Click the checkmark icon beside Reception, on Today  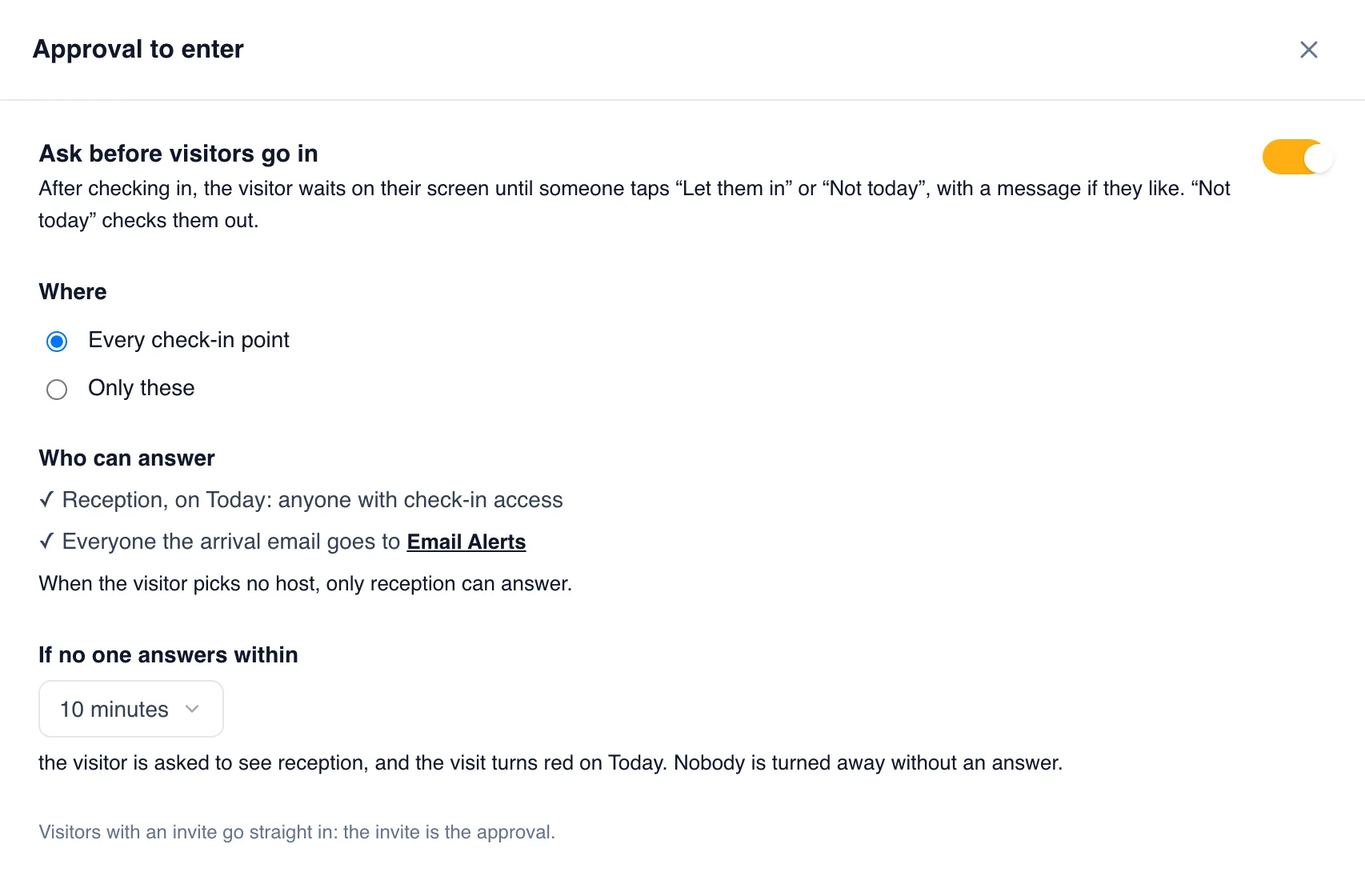coord(46,500)
